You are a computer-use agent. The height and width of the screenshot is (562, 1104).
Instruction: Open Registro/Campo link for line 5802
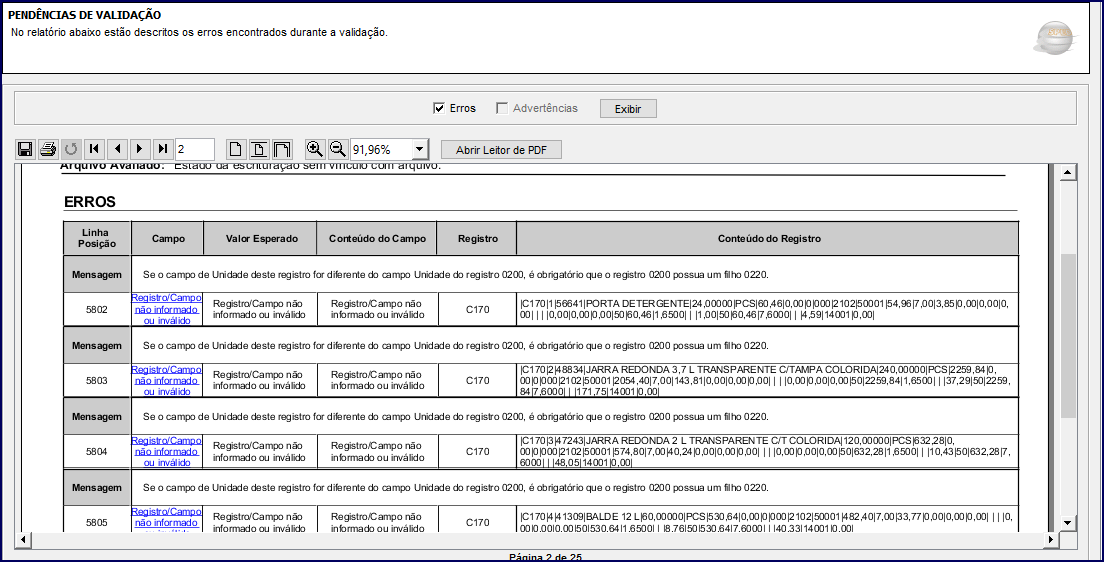point(167,309)
